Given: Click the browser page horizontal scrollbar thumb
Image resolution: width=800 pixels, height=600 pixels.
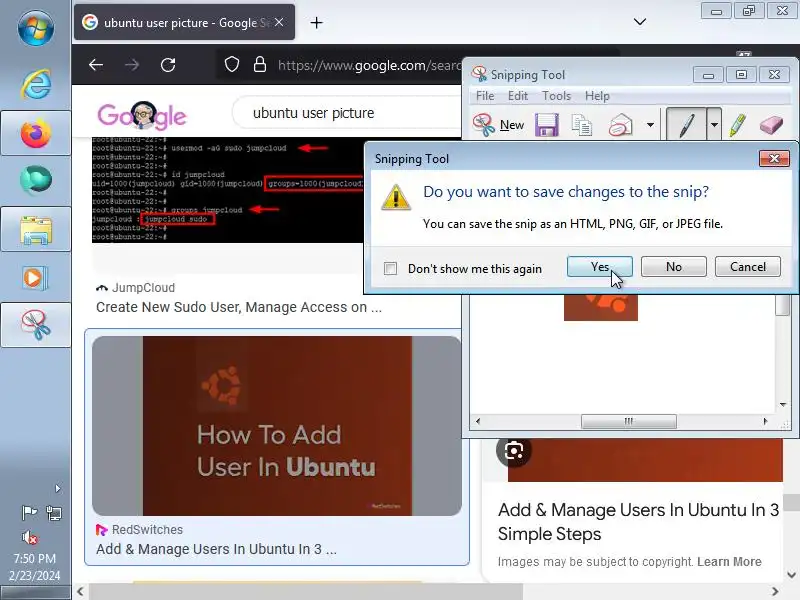Looking at the screenshot, I should coord(306,591).
